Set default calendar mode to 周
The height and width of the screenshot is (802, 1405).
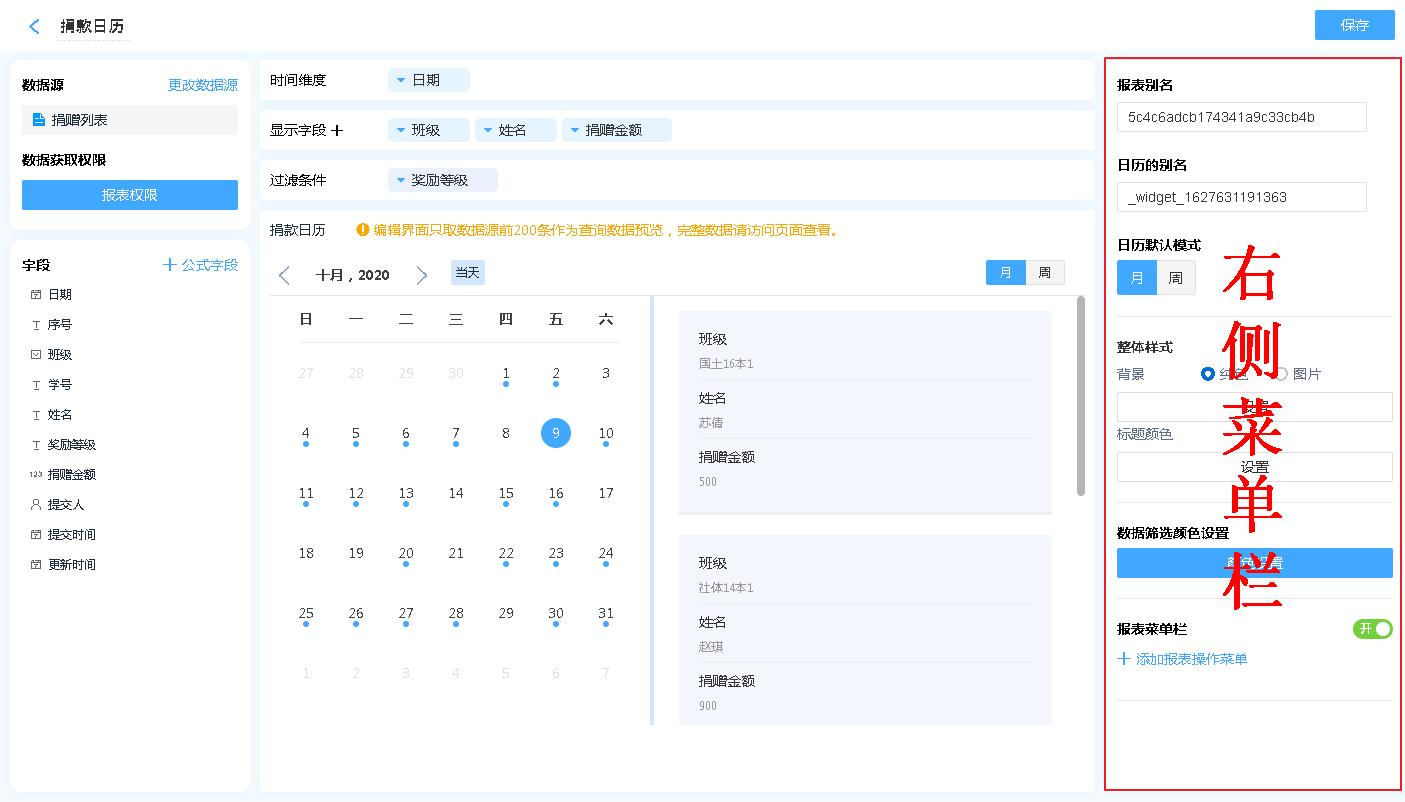point(1176,278)
